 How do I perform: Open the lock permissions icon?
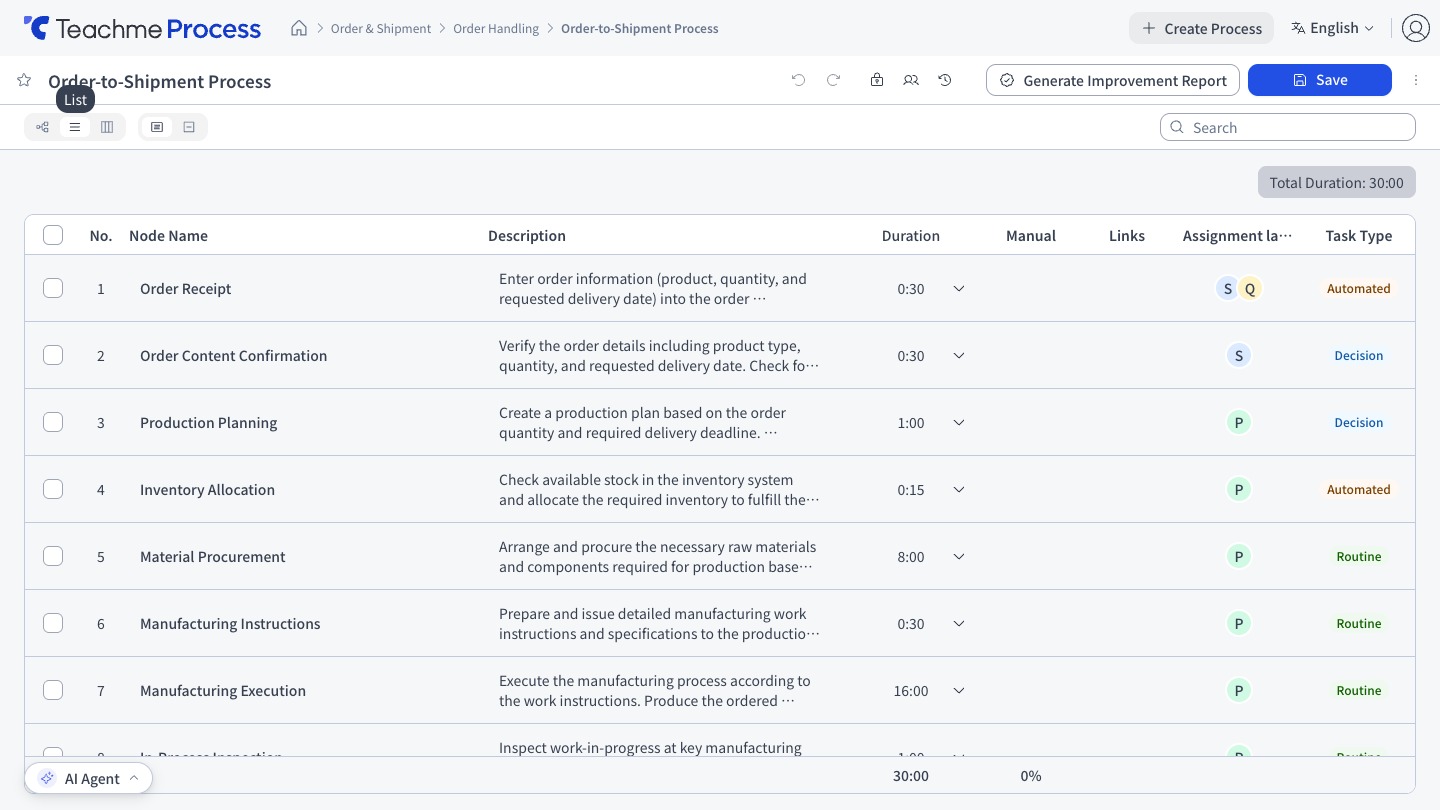(x=877, y=80)
